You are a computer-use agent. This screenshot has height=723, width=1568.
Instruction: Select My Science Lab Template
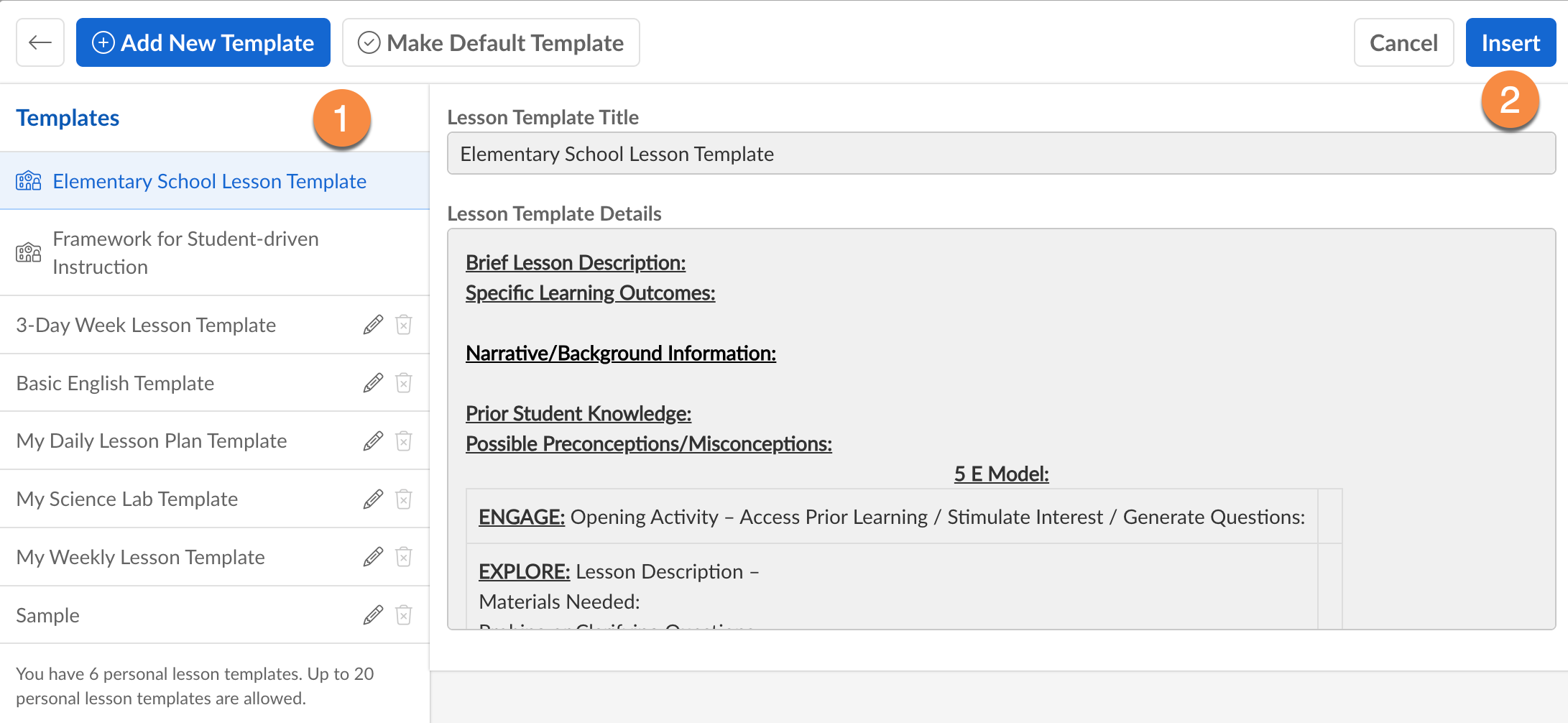(127, 499)
